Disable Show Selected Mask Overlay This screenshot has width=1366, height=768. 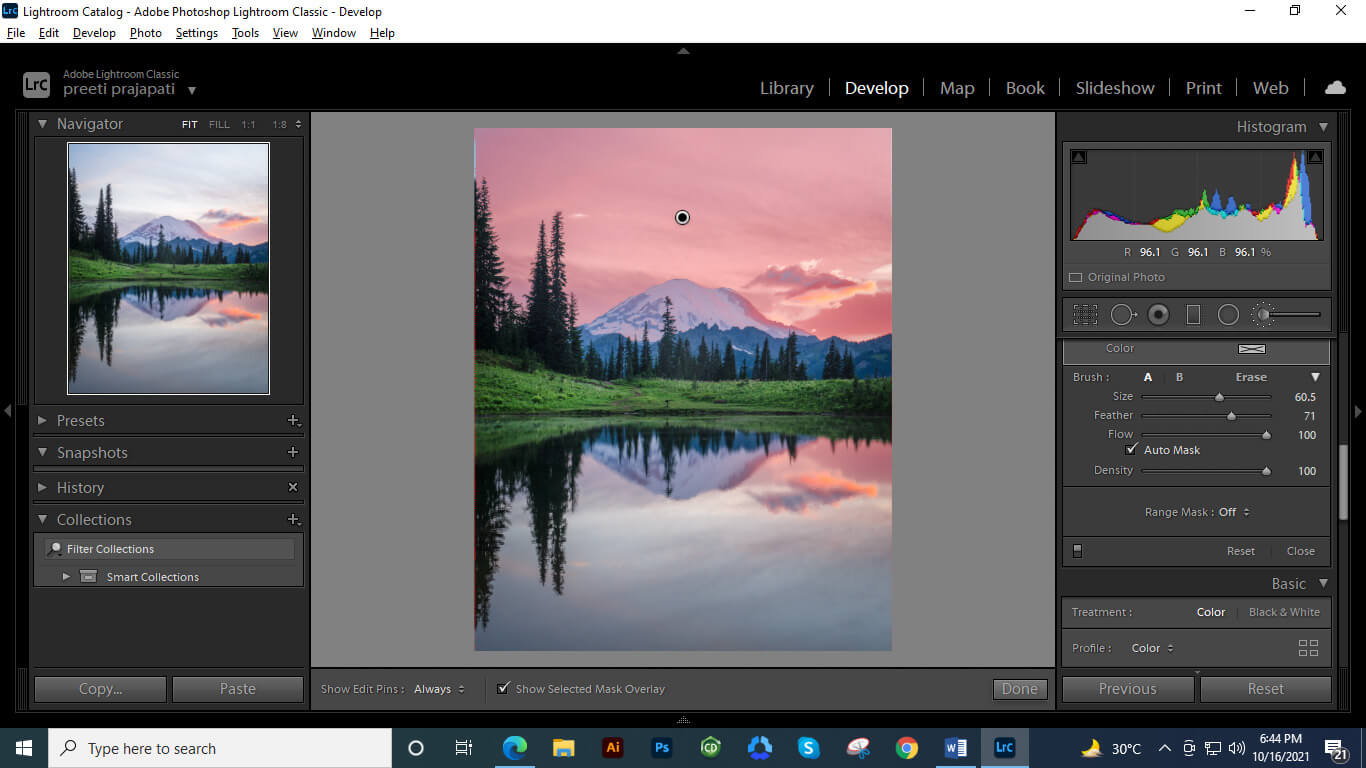[x=503, y=688]
